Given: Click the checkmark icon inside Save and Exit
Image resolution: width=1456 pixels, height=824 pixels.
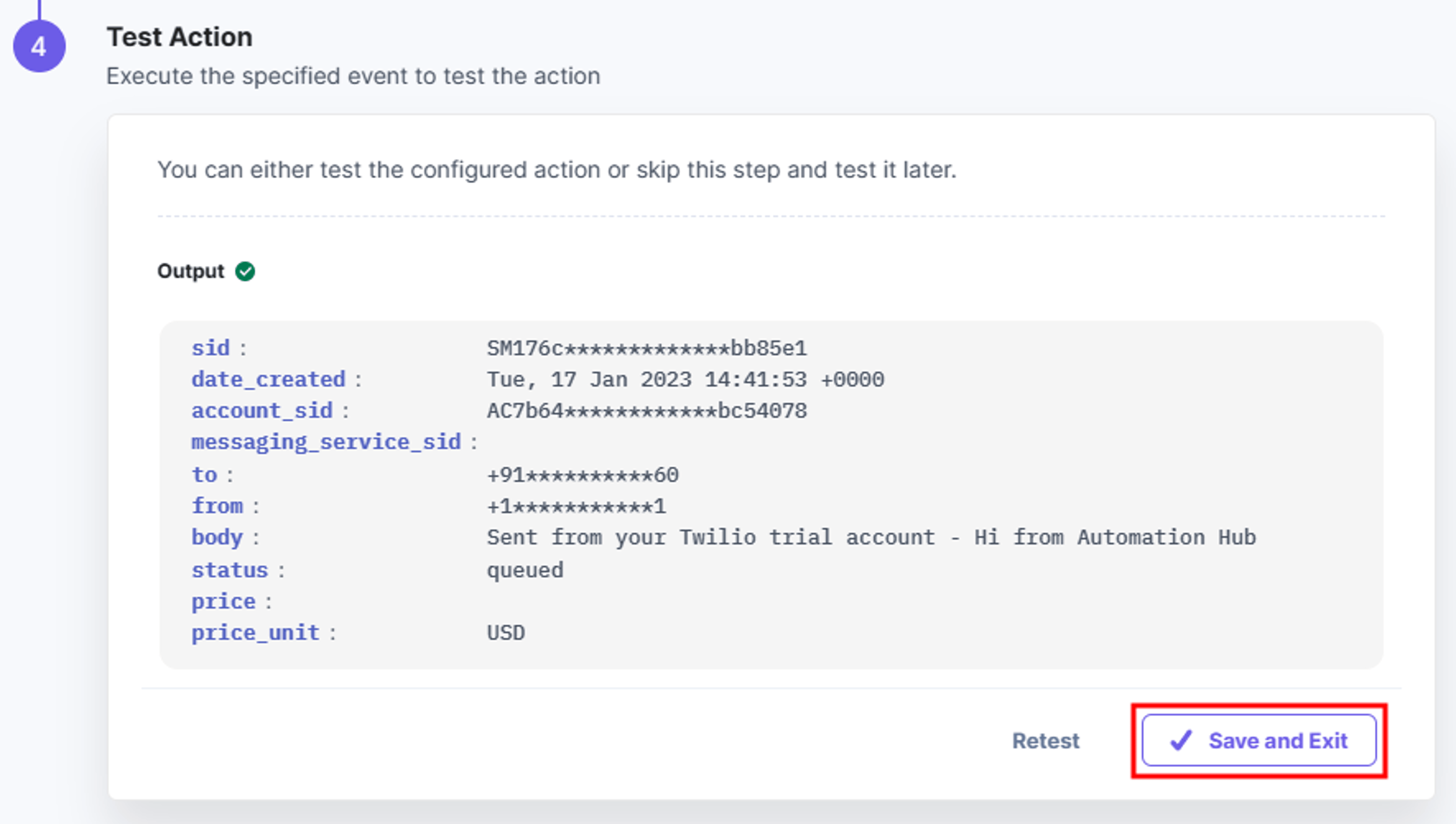Looking at the screenshot, I should pos(1181,740).
